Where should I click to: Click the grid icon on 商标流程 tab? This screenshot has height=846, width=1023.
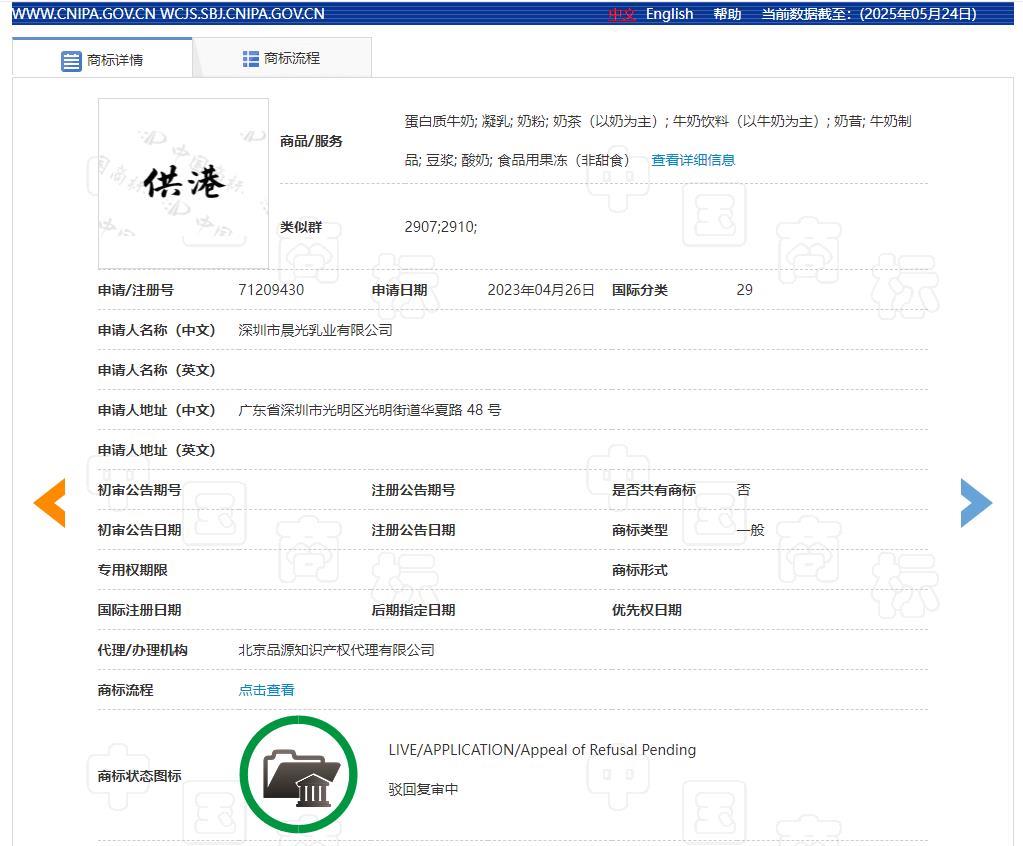[251, 59]
